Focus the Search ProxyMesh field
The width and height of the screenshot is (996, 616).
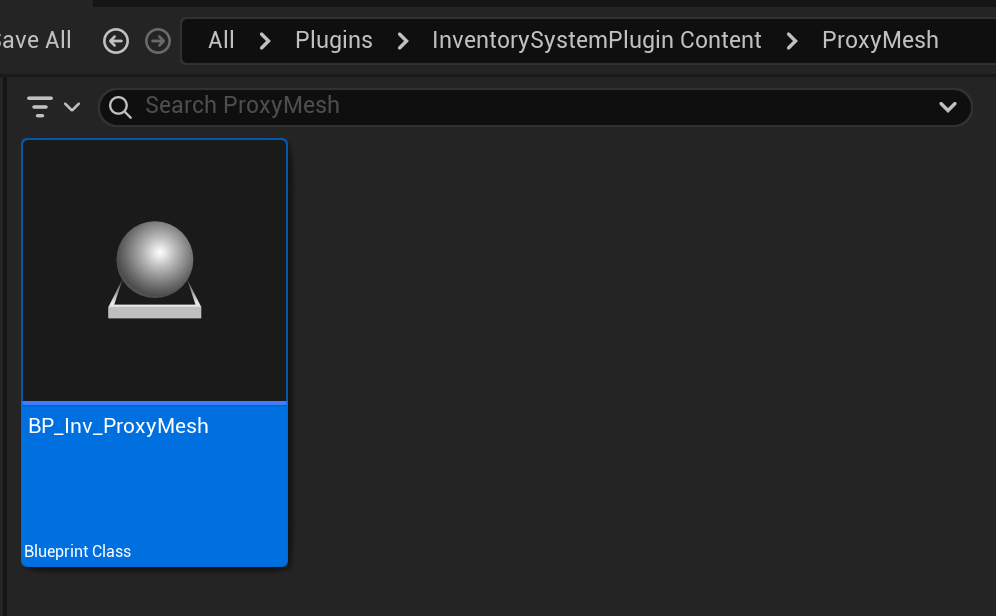[x=500, y=106]
